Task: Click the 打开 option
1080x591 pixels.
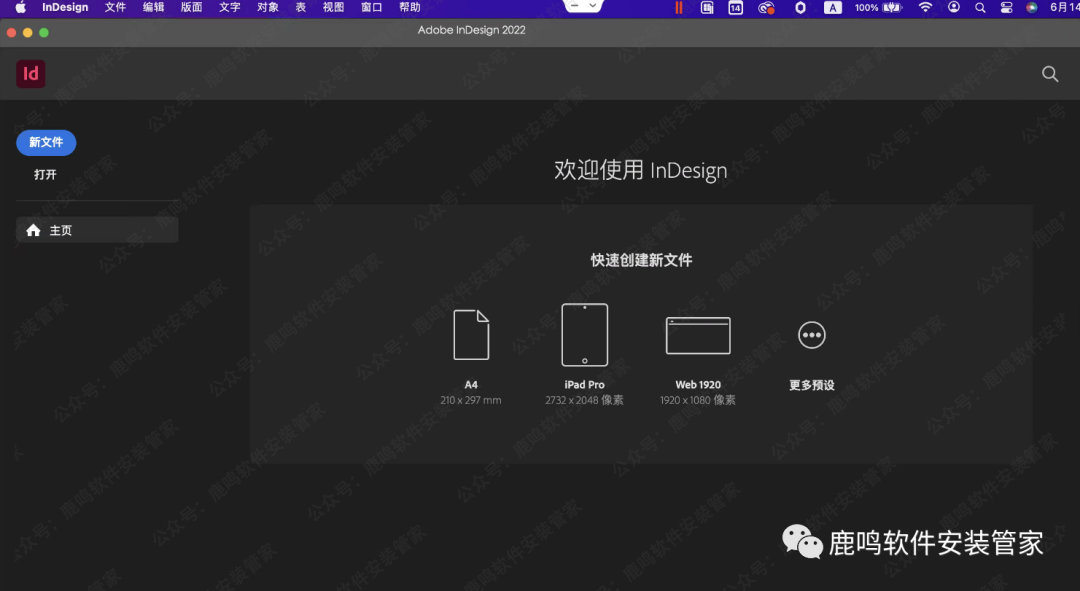Action: click(x=45, y=173)
